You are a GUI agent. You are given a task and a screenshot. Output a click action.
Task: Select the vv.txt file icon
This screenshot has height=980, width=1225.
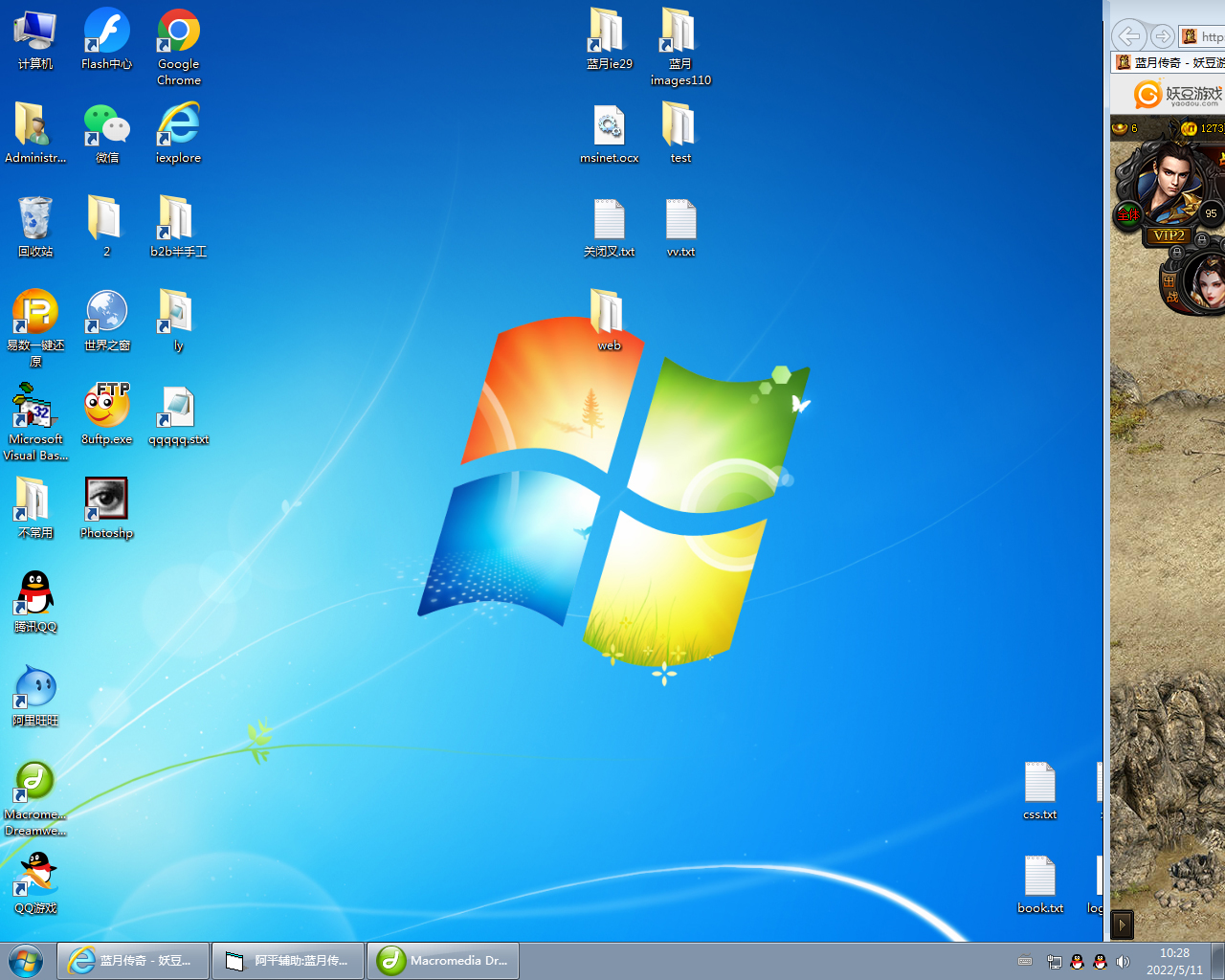pyautogui.click(x=680, y=227)
